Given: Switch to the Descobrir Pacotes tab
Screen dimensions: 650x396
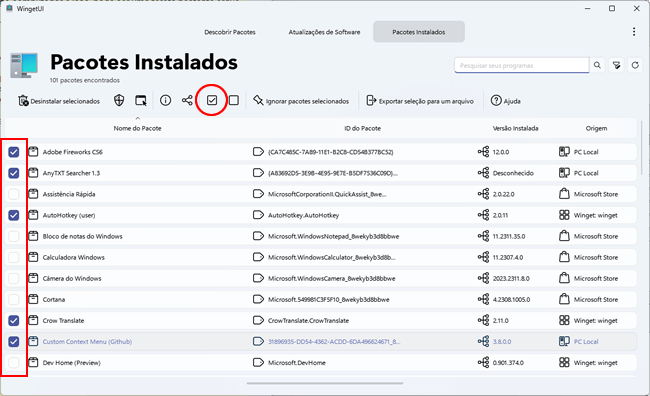Looking at the screenshot, I should 230,32.
